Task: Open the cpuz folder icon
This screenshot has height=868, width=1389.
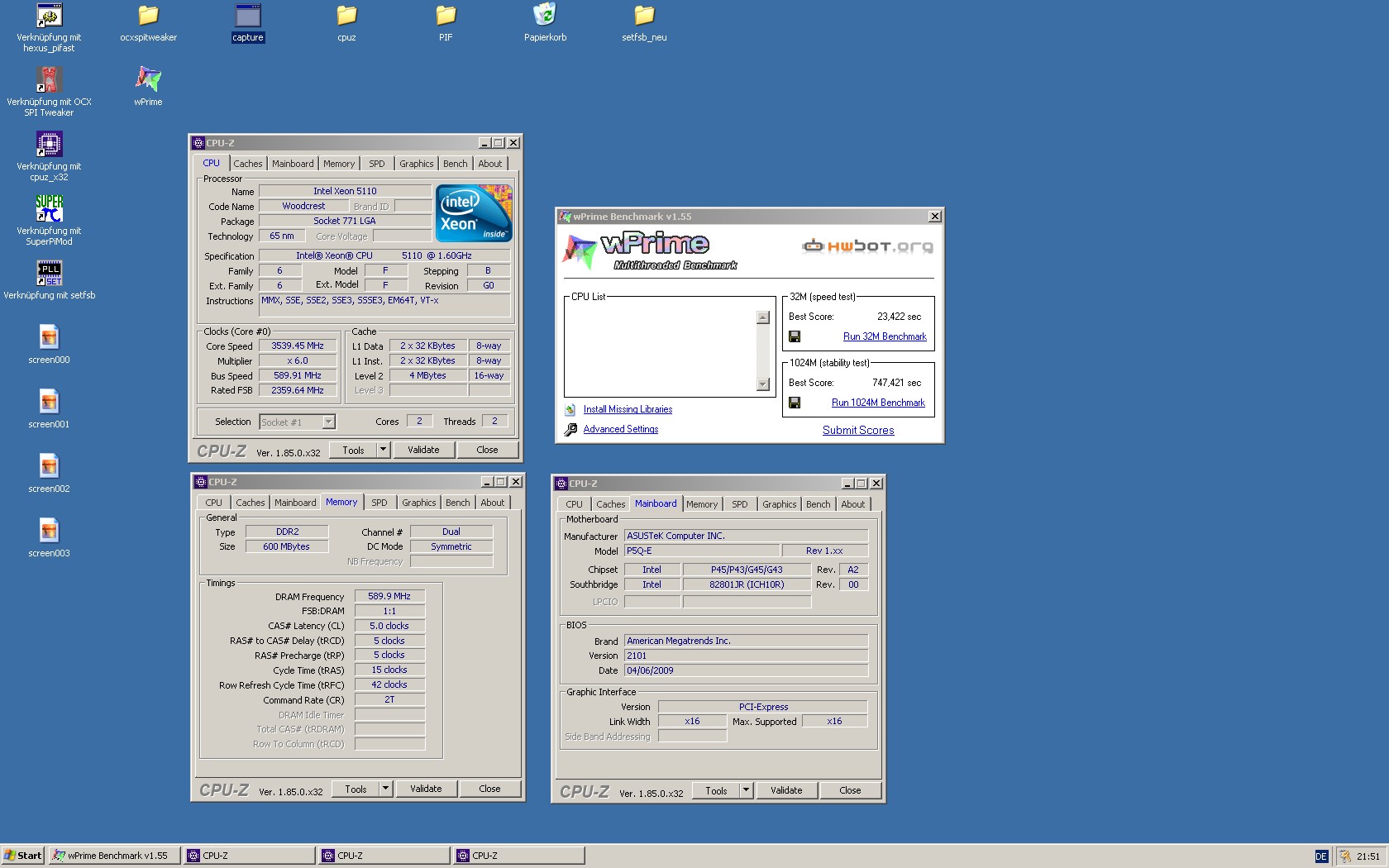Action: tap(346, 15)
